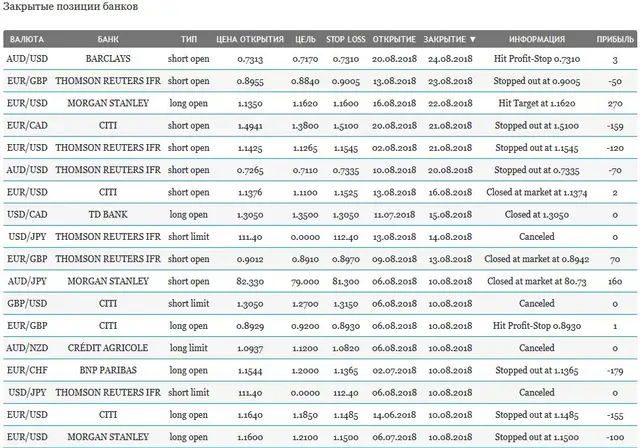Click 'Closed at market at 80.73' cell
Viewport: 640px width, 448px height.
(537, 282)
